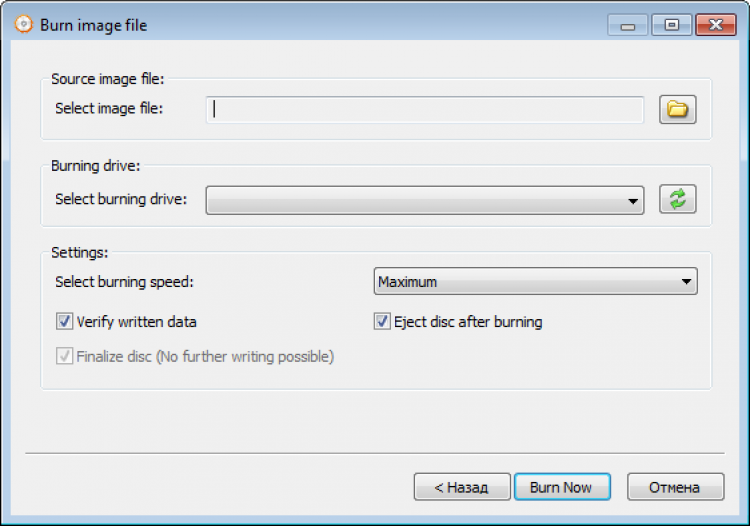Click the Settings group heading
Image resolution: width=750 pixels, height=526 pixels.
[x=79, y=253]
